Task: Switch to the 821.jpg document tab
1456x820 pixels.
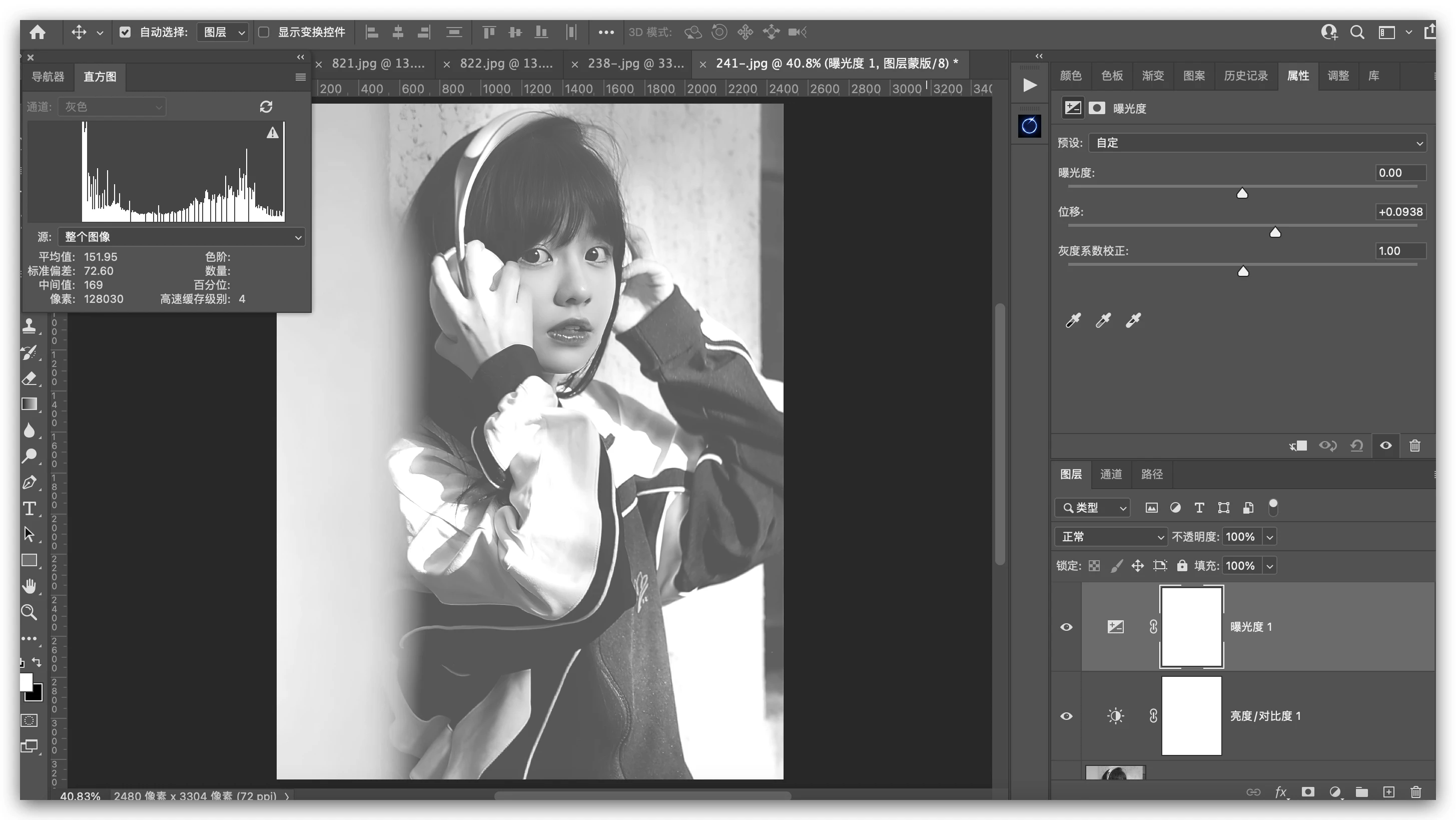Action: click(x=378, y=64)
